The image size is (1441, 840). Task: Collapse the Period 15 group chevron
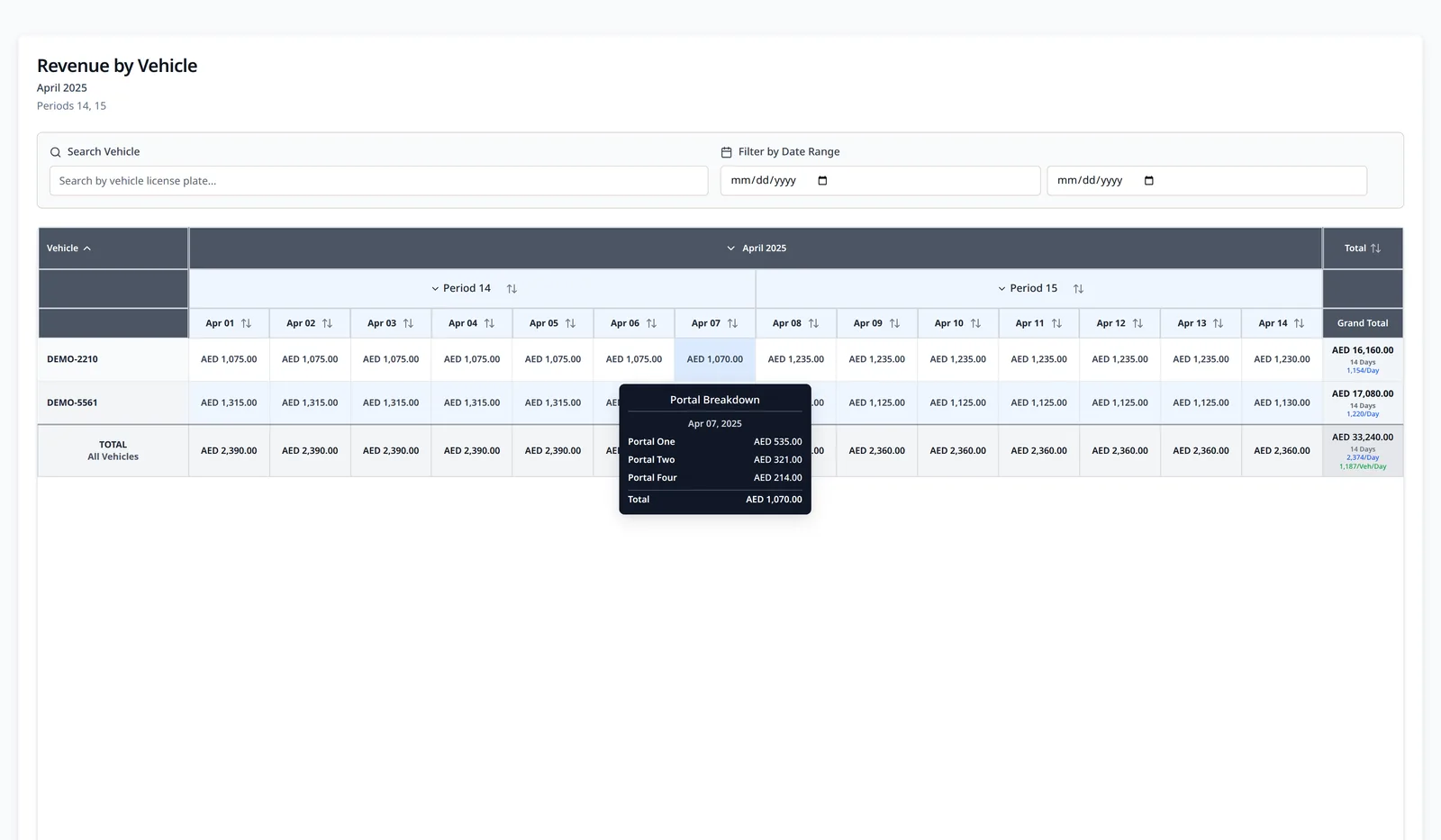[x=1001, y=289]
